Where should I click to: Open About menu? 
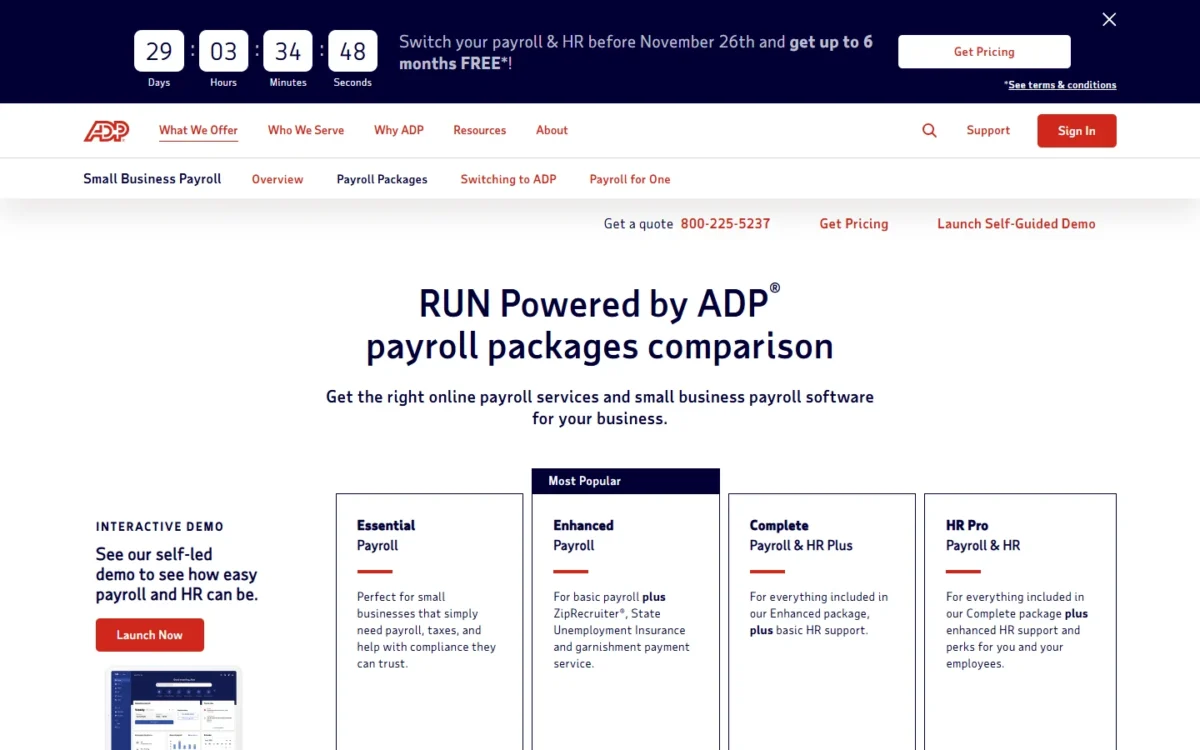click(x=552, y=130)
